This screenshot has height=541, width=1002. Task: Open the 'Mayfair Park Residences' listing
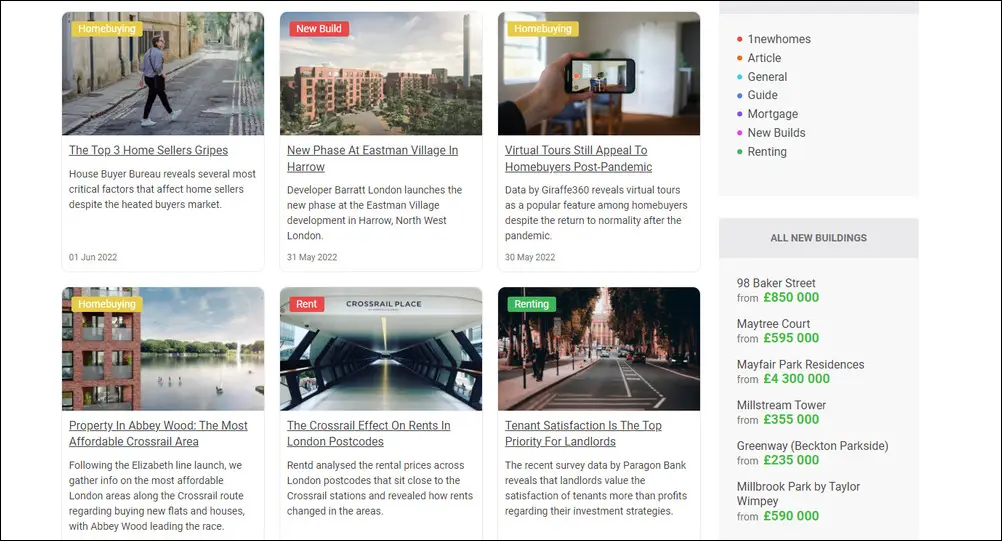tap(800, 365)
